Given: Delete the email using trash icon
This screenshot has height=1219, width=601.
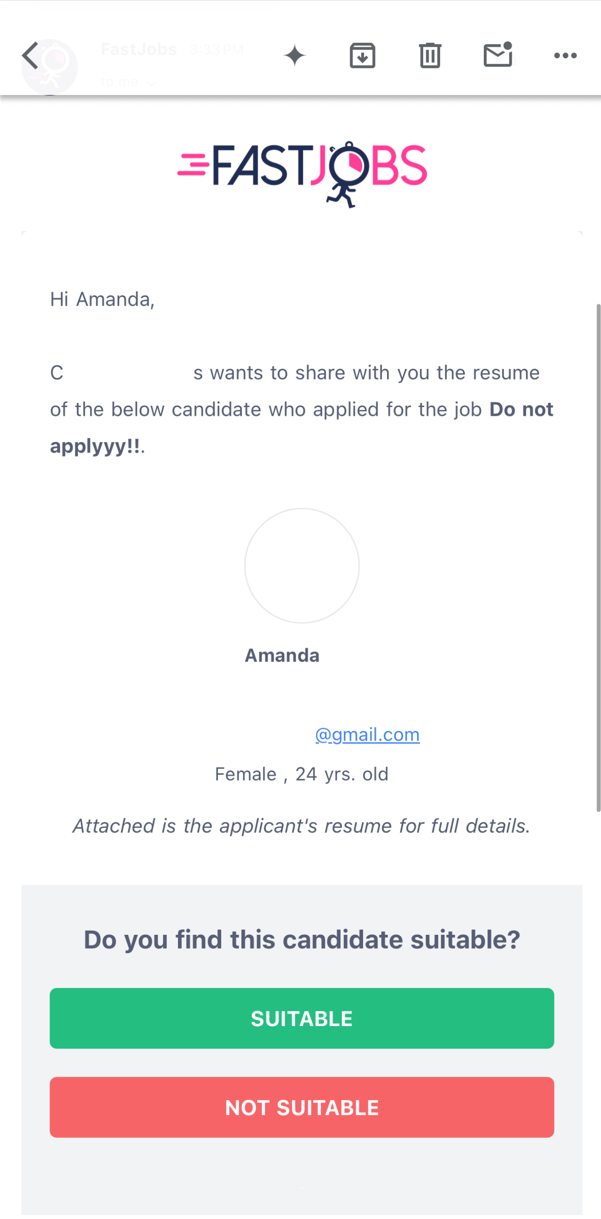Looking at the screenshot, I should pyautogui.click(x=430, y=56).
